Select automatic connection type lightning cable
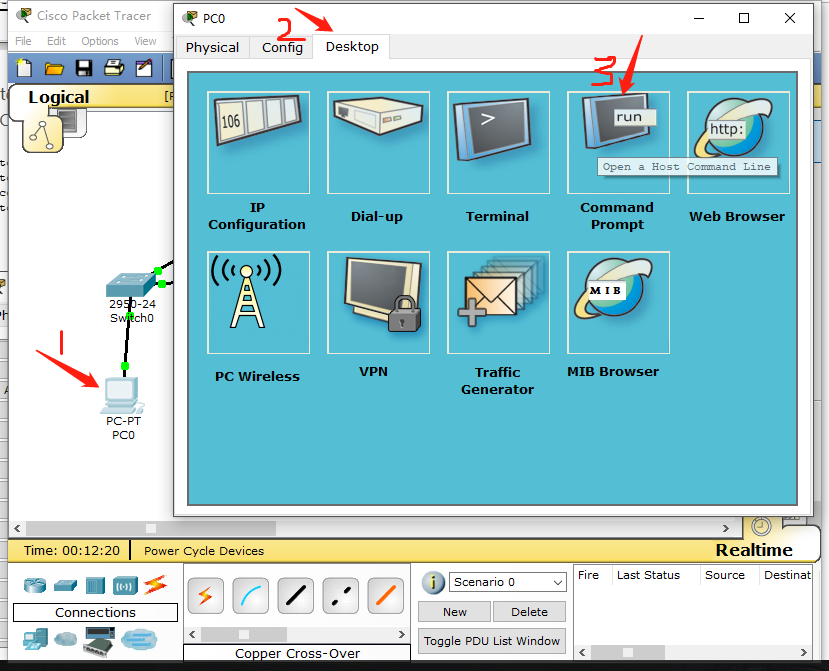 [205, 596]
